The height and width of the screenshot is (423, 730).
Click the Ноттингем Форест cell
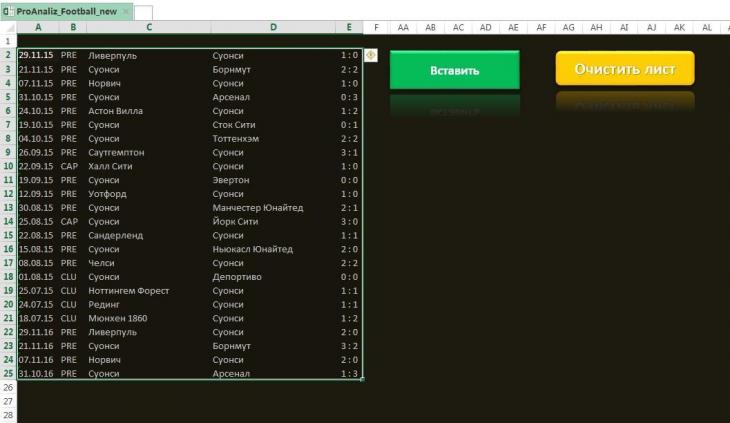(149, 290)
